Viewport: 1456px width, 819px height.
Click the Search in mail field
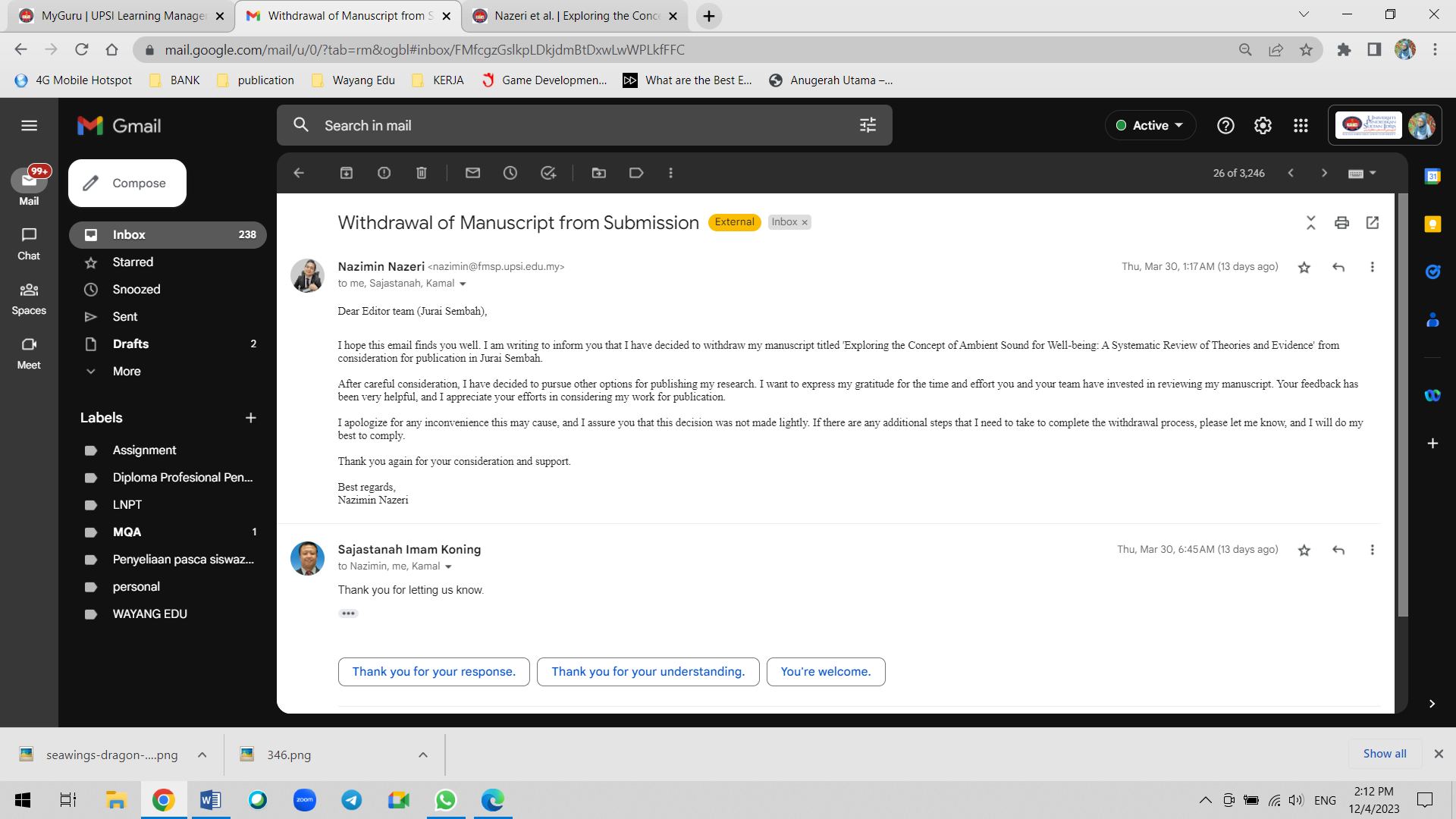pos(576,125)
